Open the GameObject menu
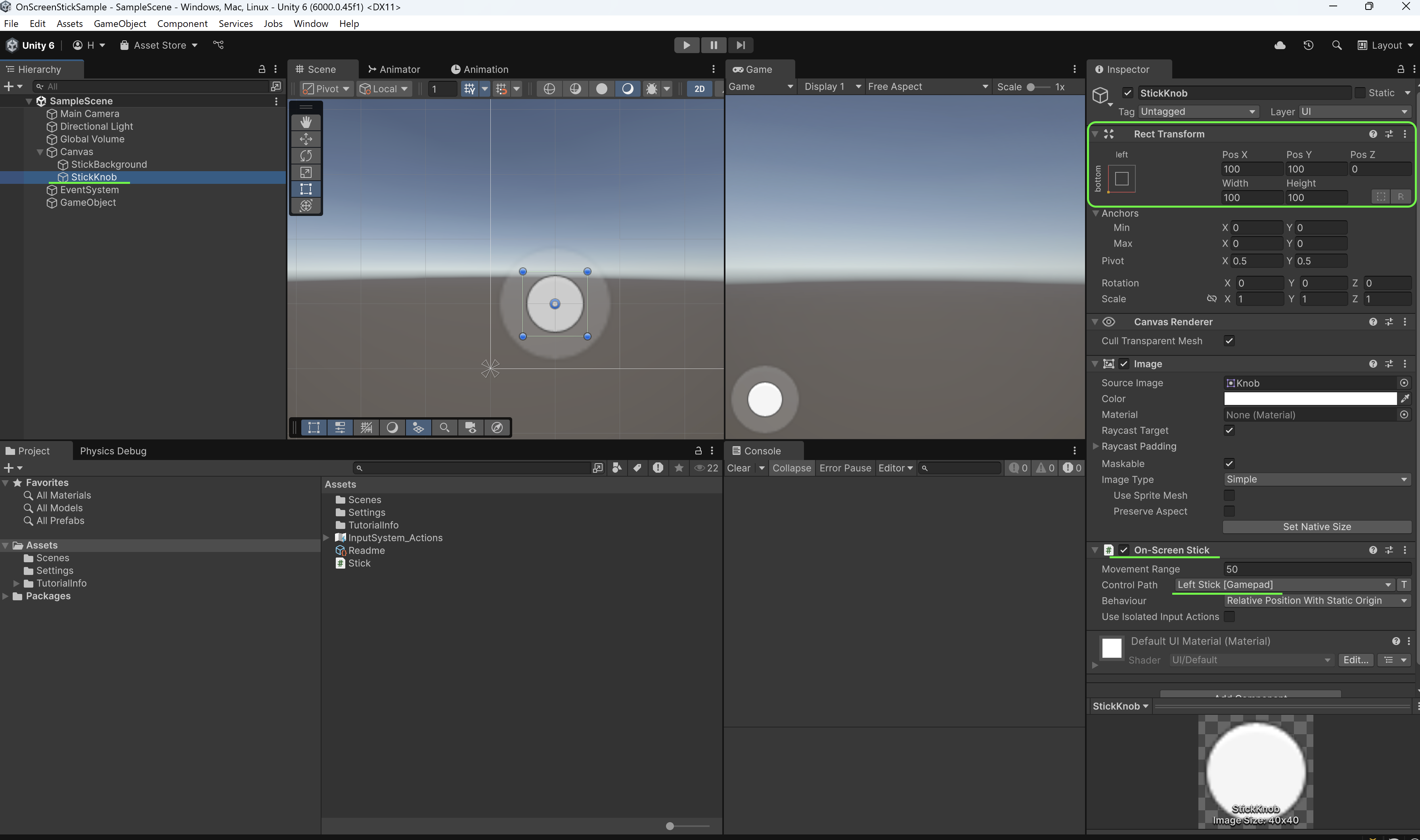Image resolution: width=1420 pixels, height=840 pixels. [119, 23]
